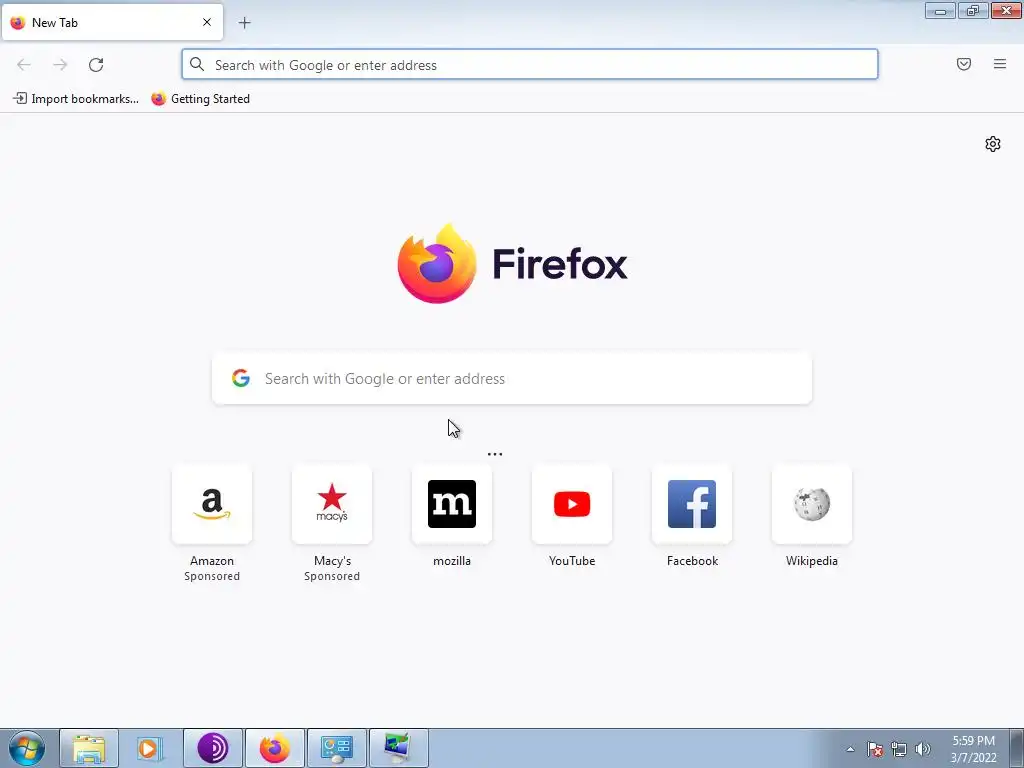Viewport: 1024px width, 768px height.
Task: Open the YouTube shortcut tile
Action: click(x=572, y=504)
